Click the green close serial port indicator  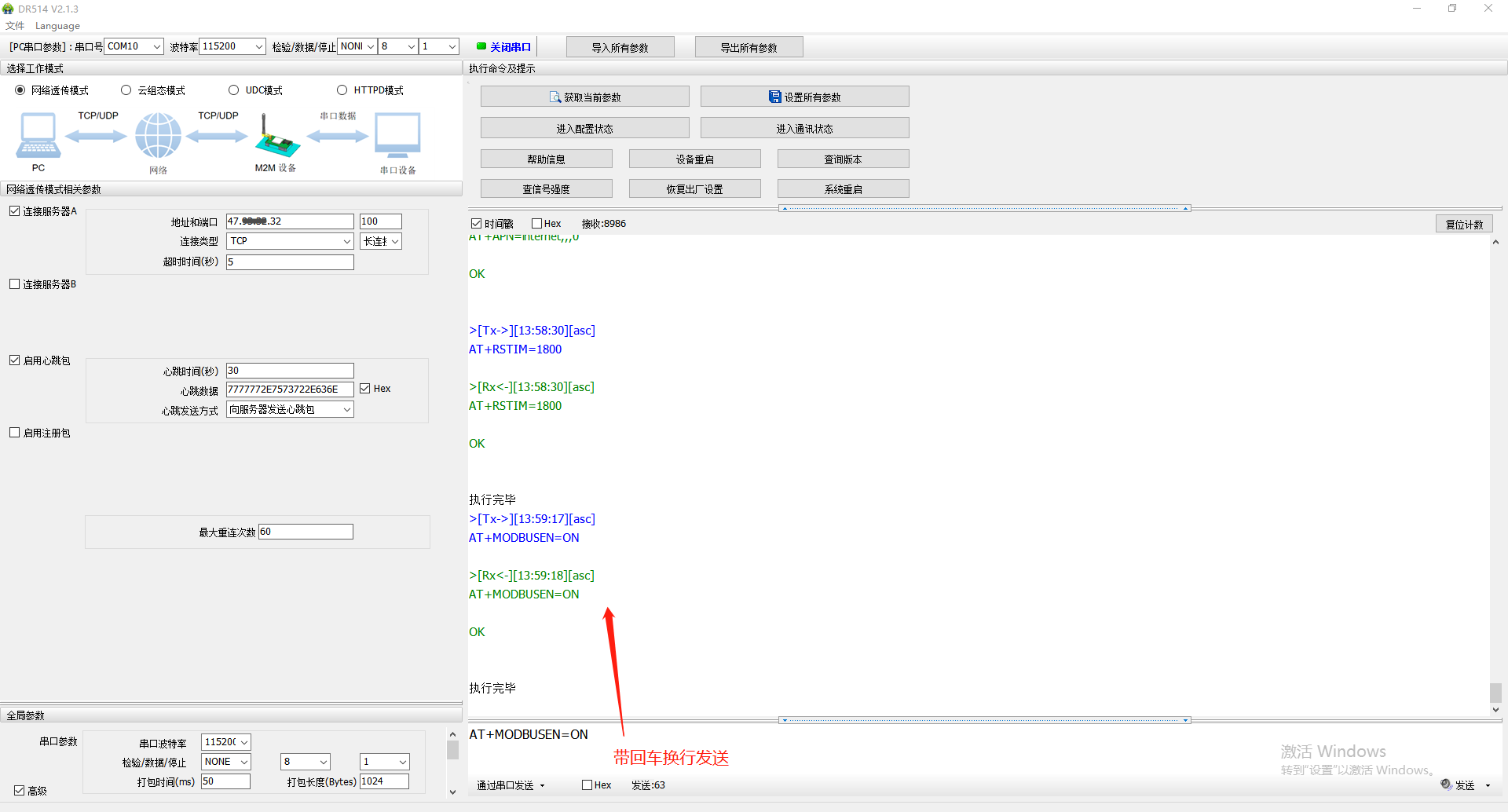pos(481,46)
